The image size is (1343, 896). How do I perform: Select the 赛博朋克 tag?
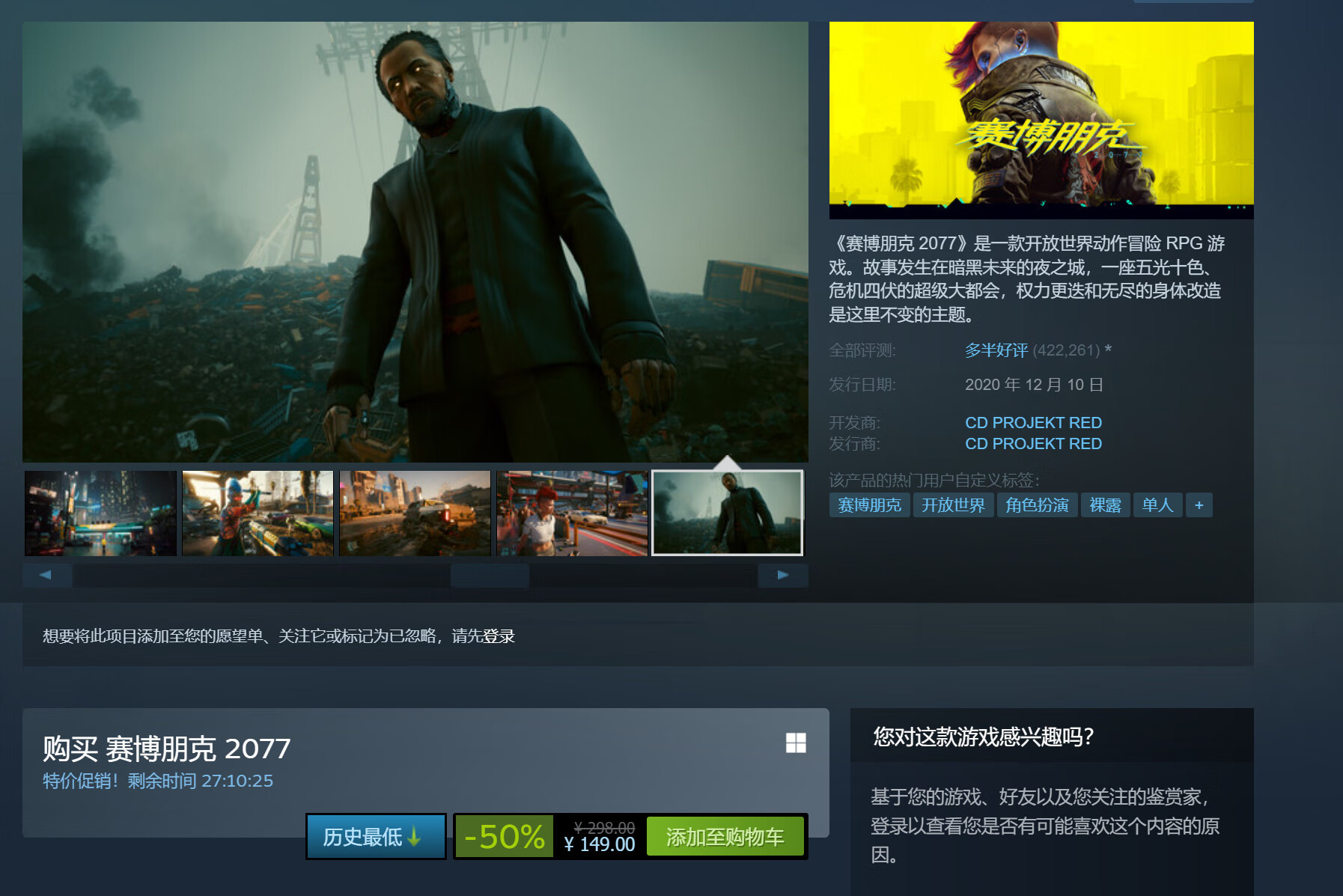tap(870, 505)
